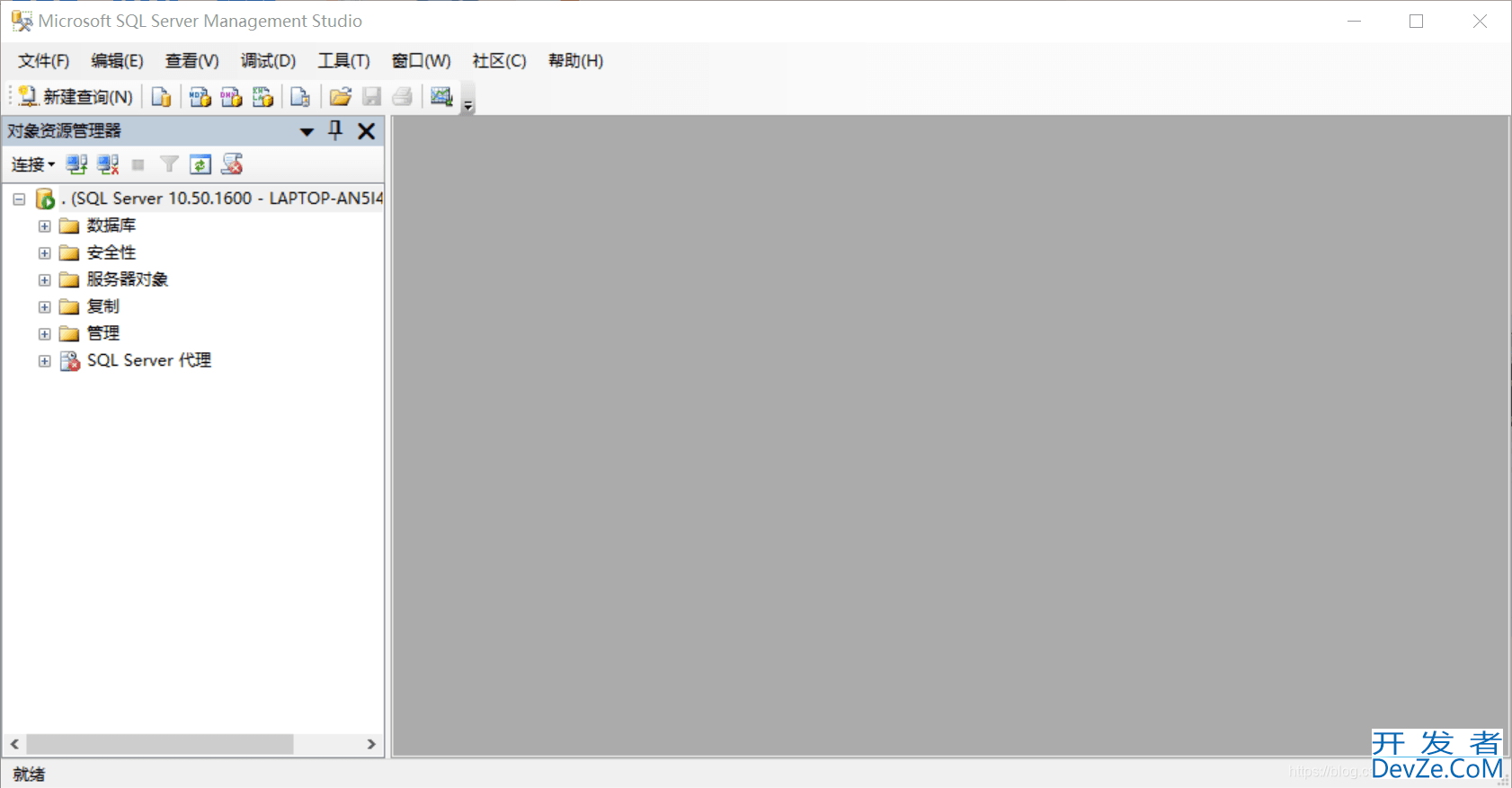Minimize the Management Studio window
The image size is (1512, 788).
pos(1354,21)
